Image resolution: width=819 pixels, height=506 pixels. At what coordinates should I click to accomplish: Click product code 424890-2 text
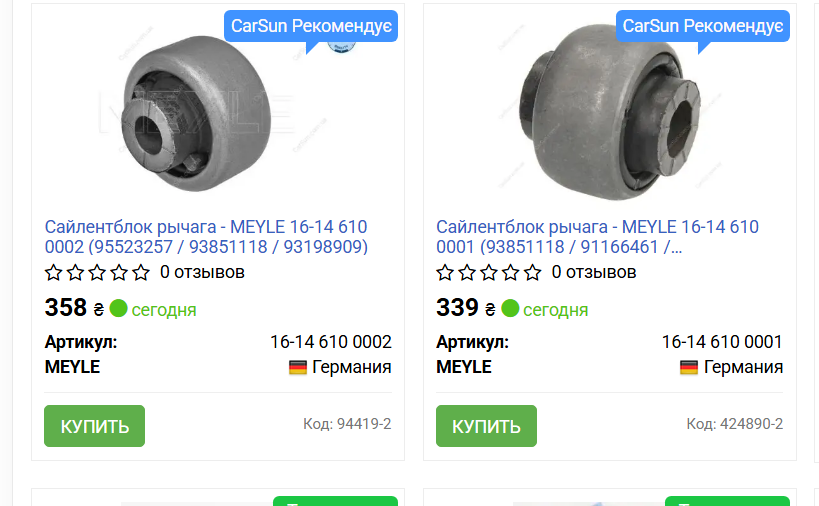(x=734, y=424)
